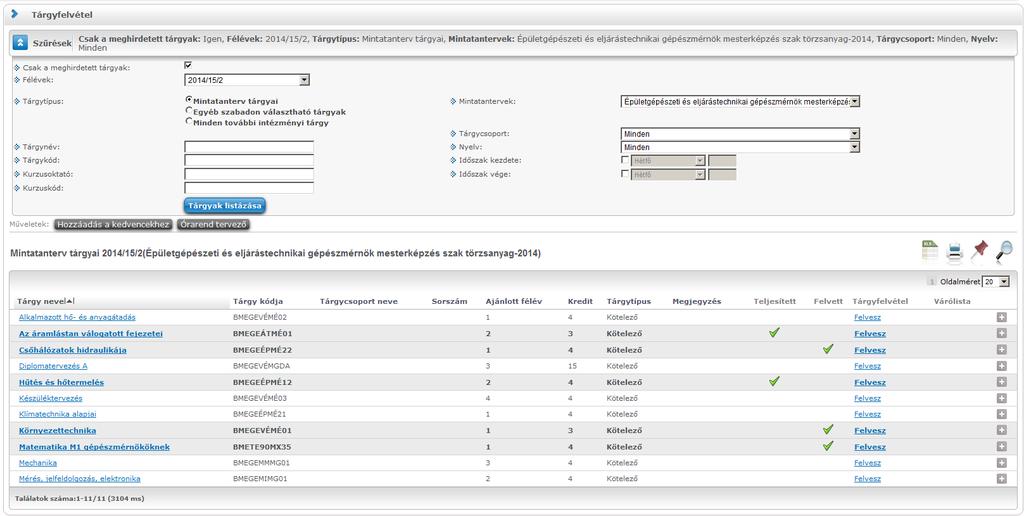Open the Tárgycsoport dropdown

pyautogui.click(x=740, y=134)
